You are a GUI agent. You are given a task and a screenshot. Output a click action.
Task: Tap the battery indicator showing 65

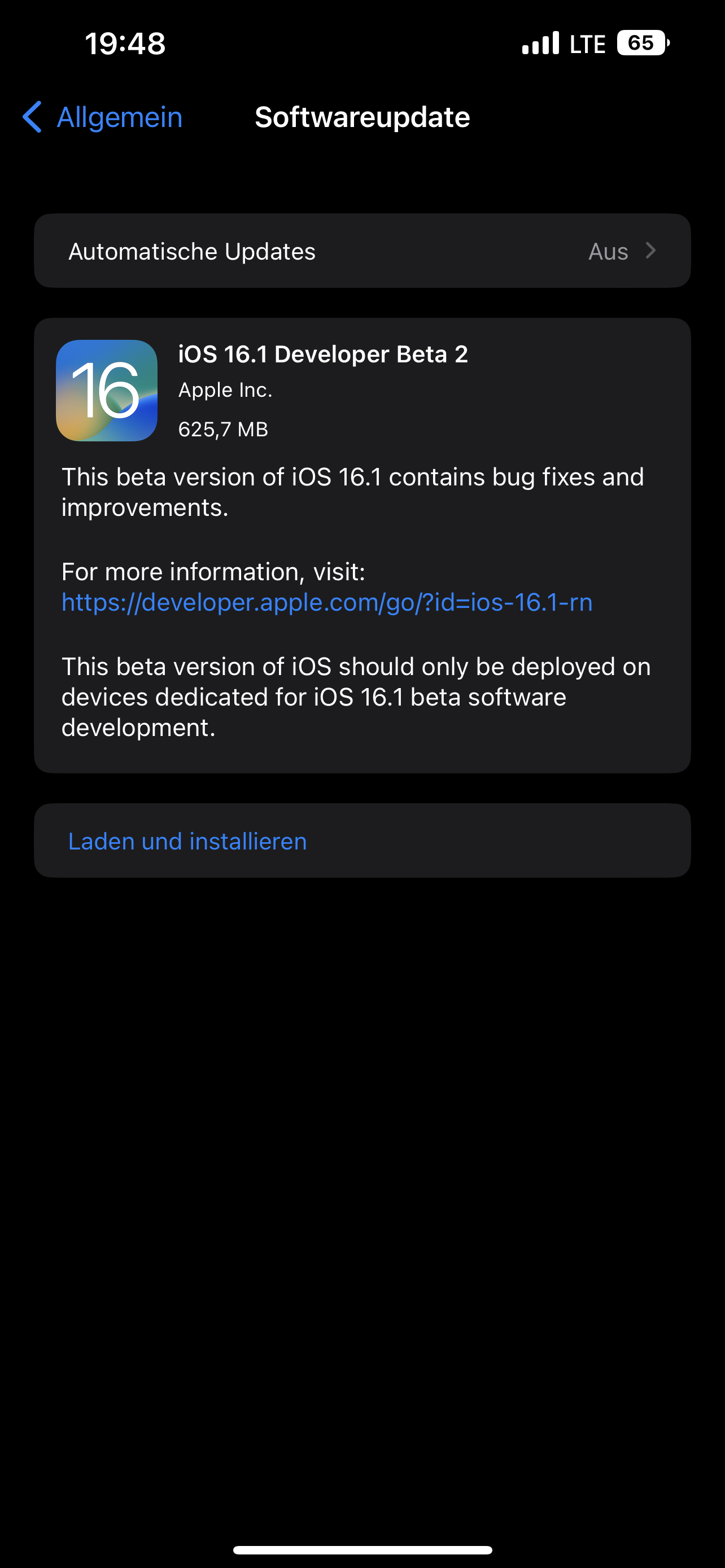pos(644,43)
